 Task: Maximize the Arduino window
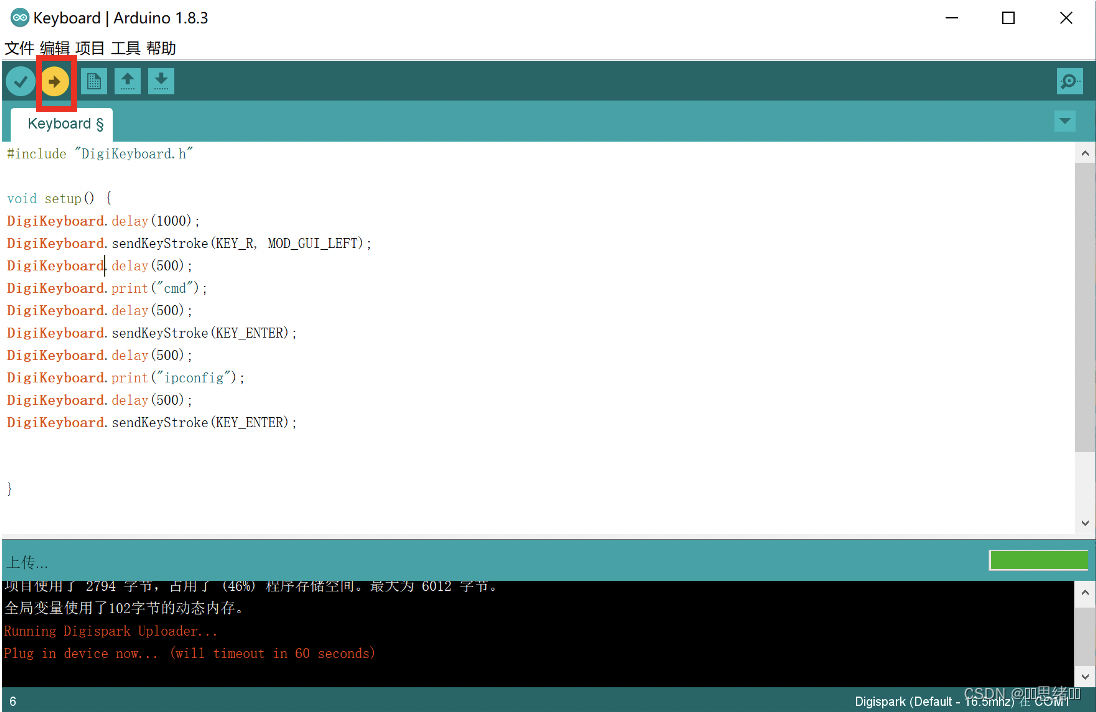click(x=1008, y=17)
